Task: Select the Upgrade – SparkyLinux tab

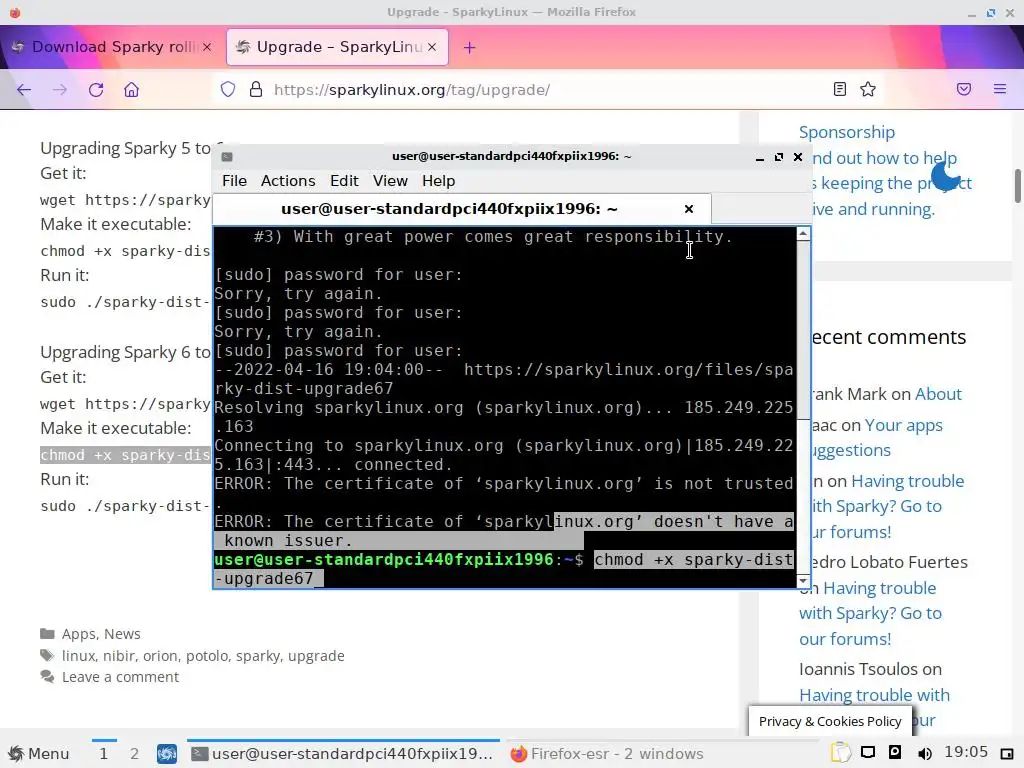Action: point(337,47)
